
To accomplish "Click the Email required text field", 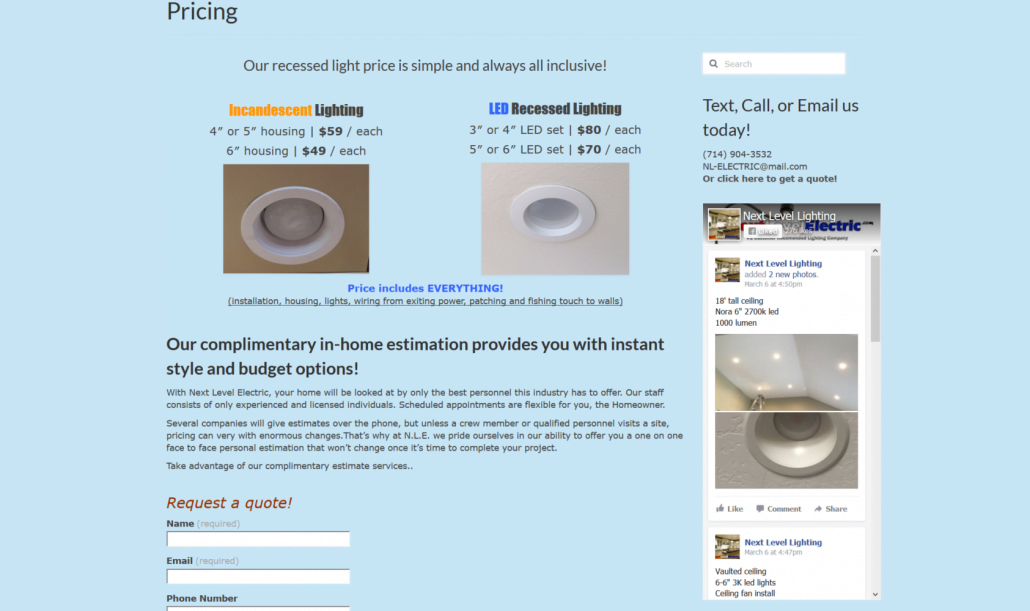I will pyautogui.click(x=258, y=577).
